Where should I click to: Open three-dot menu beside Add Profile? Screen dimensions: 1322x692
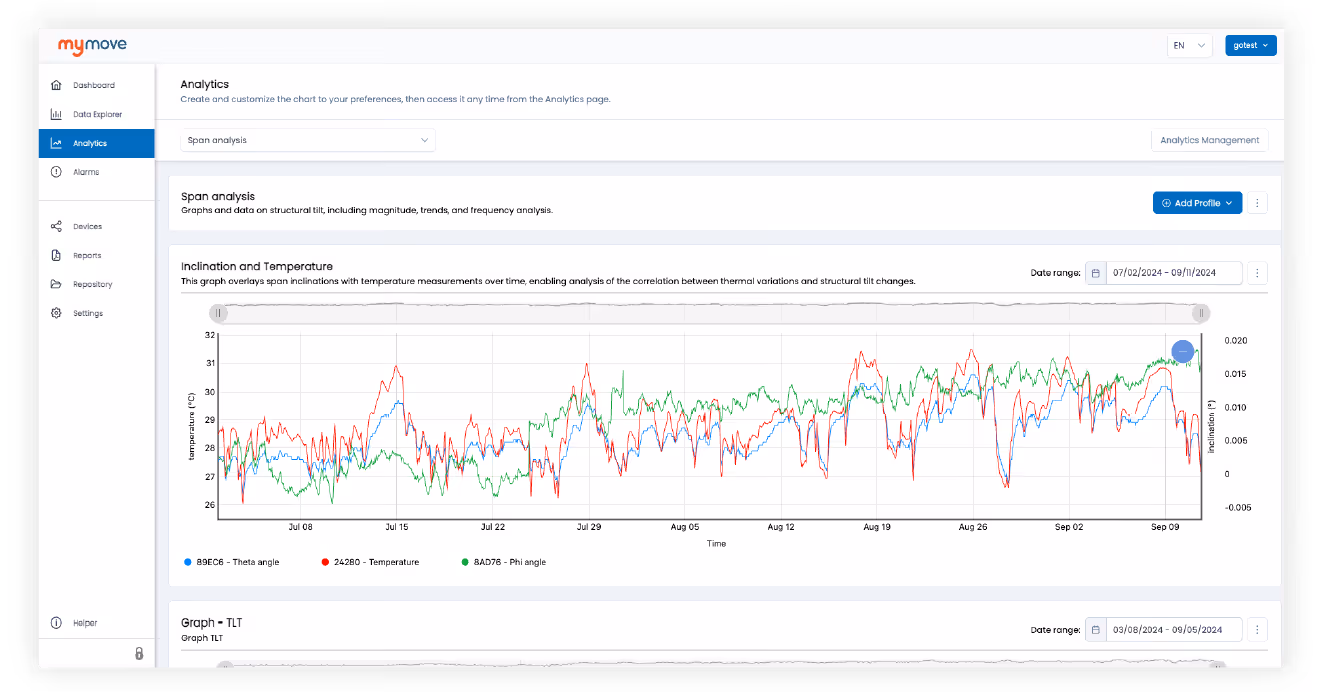1258,203
